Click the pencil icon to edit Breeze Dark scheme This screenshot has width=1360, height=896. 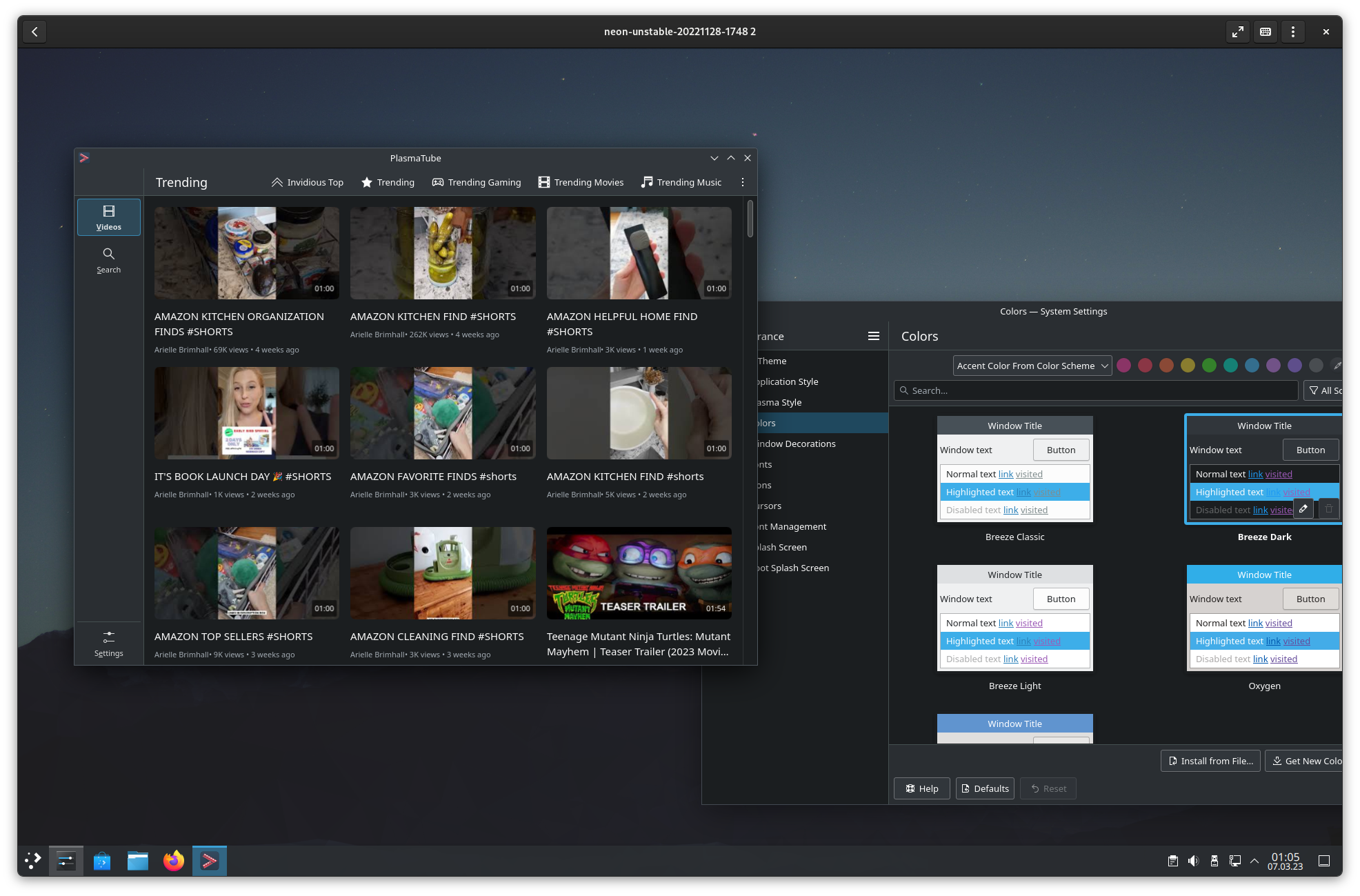pyautogui.click(x=1303, y=509)
